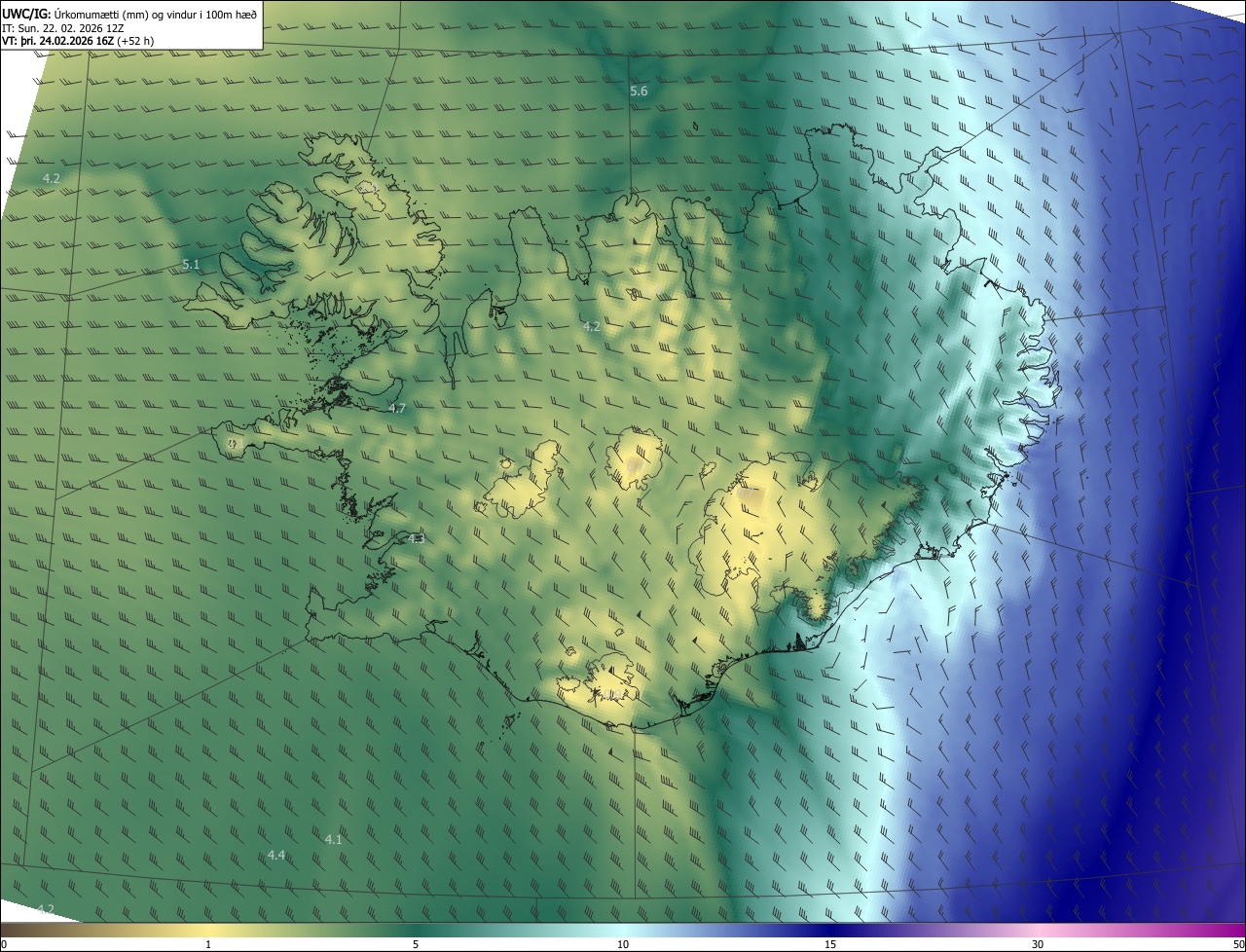Click the 5.1 value label near the Westfjords
Viewport: 1246px width, 952px height.
191,264
